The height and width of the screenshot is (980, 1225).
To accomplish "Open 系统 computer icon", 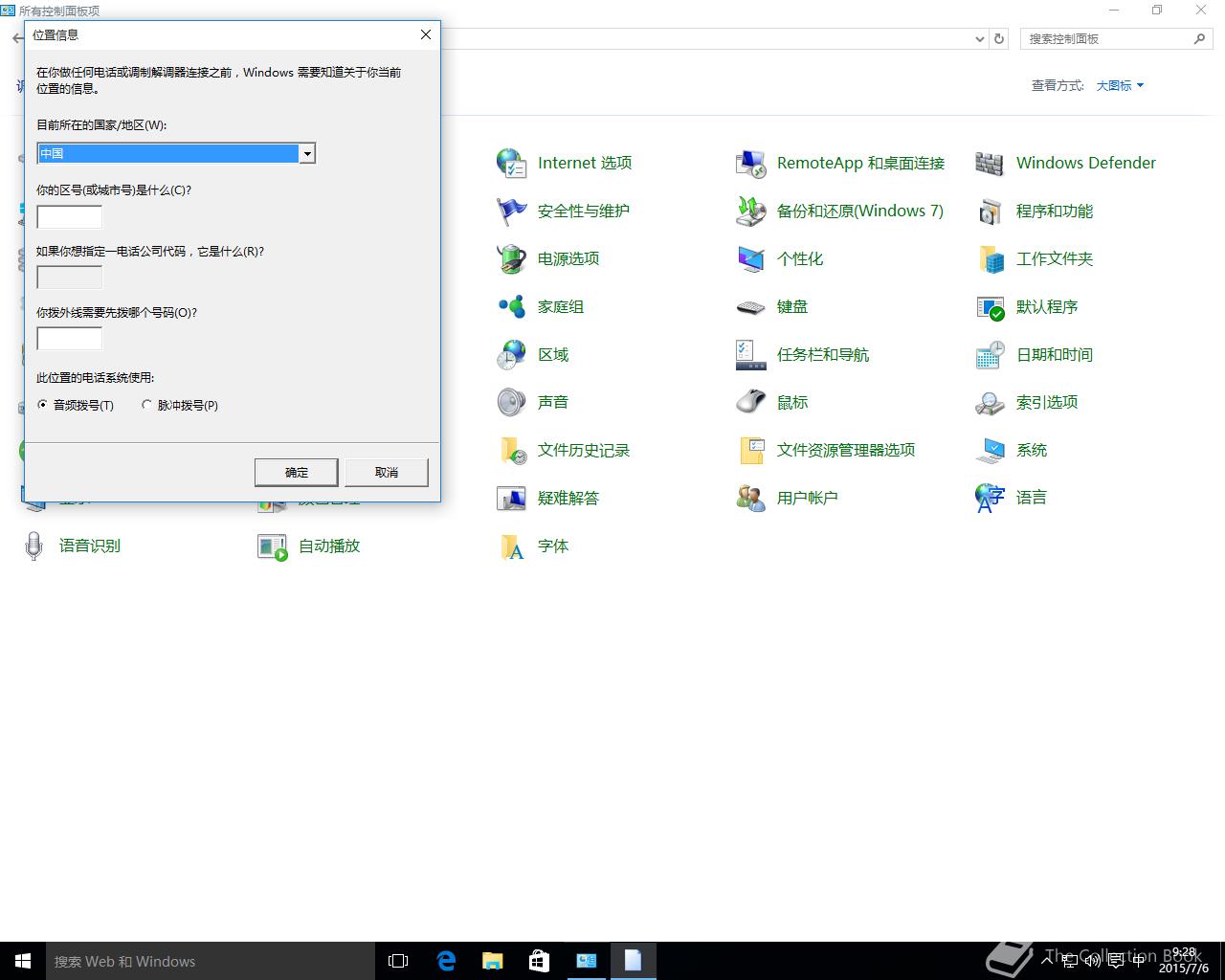I will (990, 450).
